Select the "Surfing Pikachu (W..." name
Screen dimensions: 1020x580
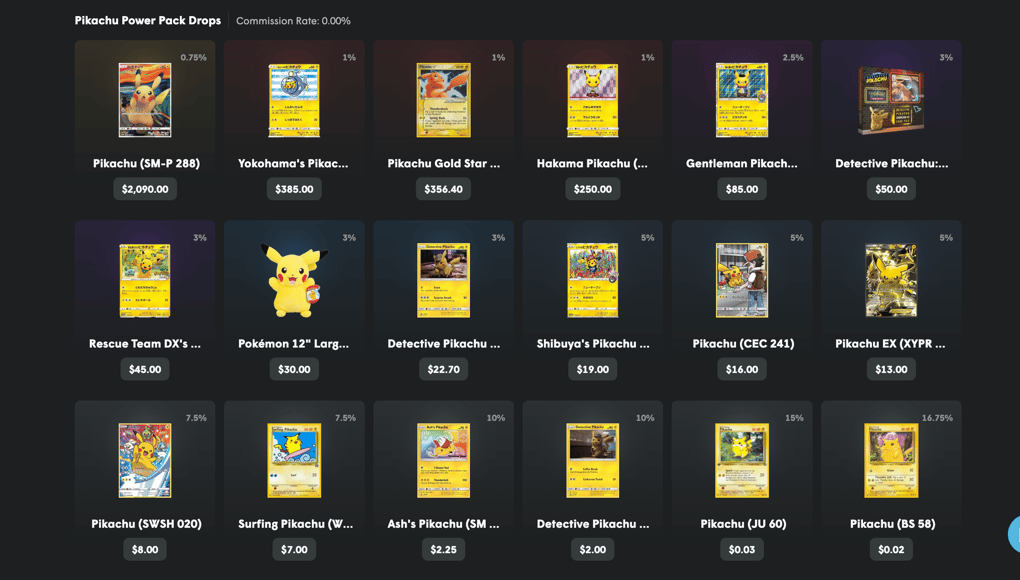(295, 524)
